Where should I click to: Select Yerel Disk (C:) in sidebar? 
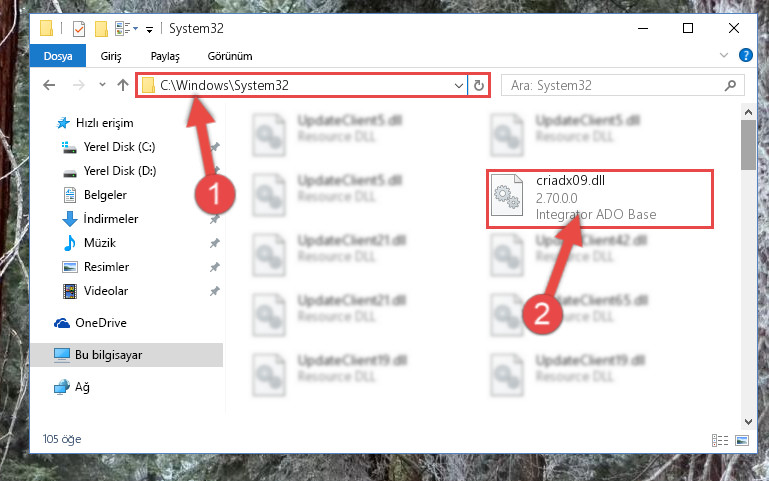click(119, 147)
